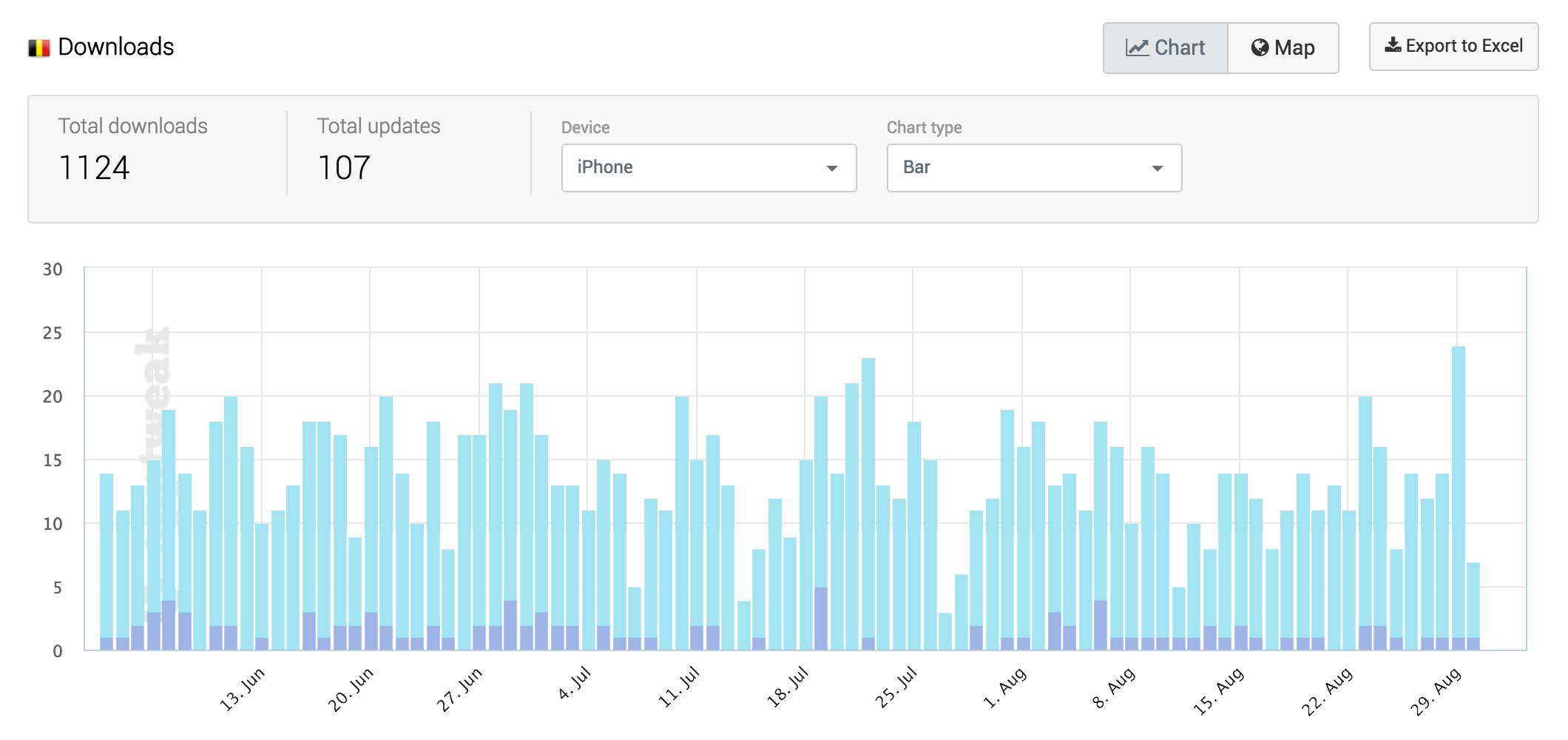Click the tallest purple updates bar near 18. Jul

[821, 619]
